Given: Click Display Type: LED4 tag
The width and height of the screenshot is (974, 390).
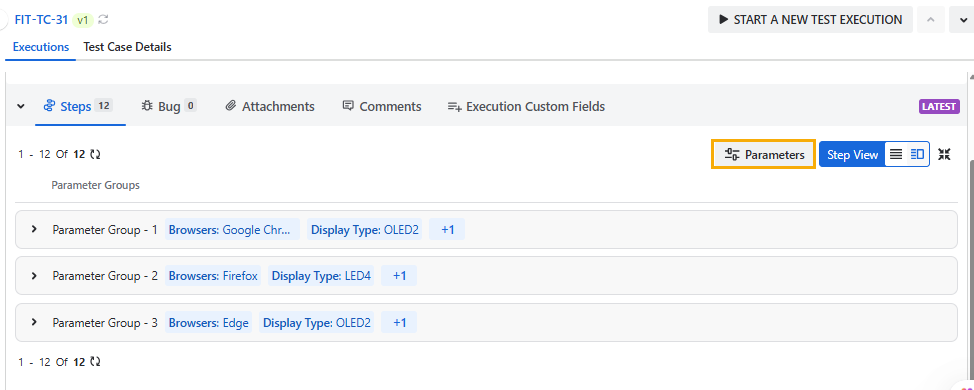Looking at the screenshot, I should coord(321,276).
